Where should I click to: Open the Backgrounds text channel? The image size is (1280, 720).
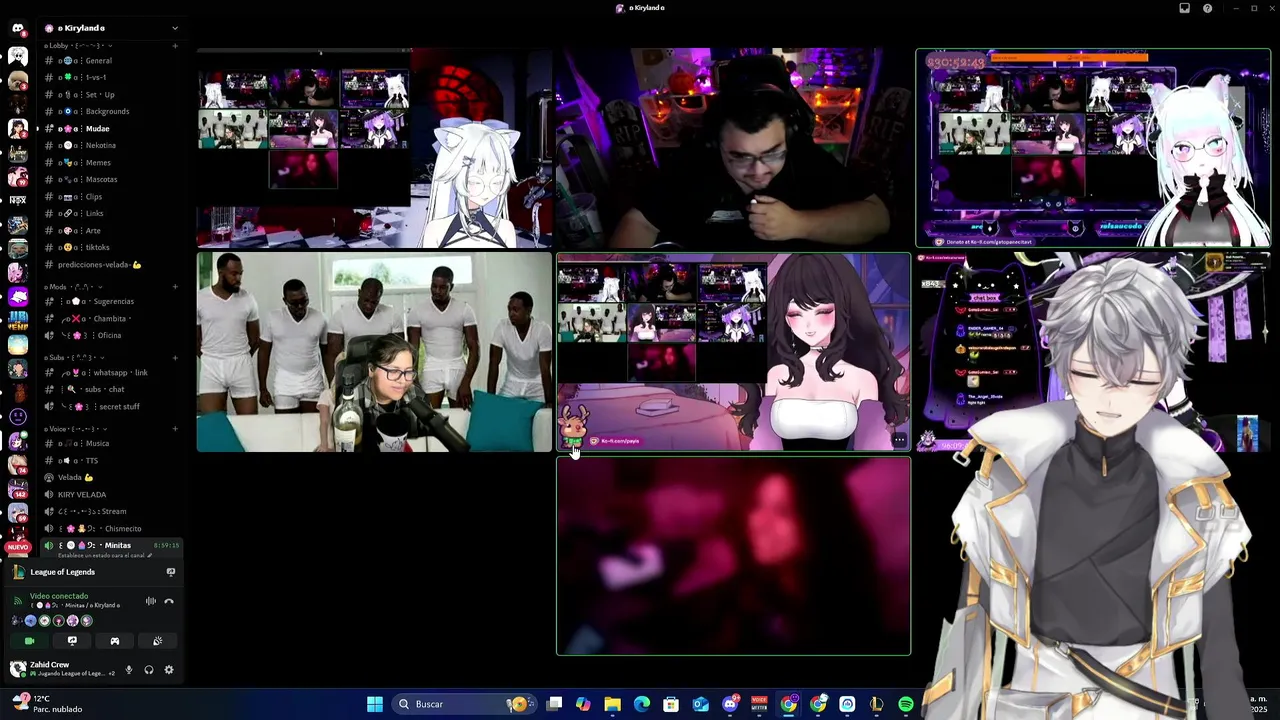pyautogui.click(x=110, y=112)
